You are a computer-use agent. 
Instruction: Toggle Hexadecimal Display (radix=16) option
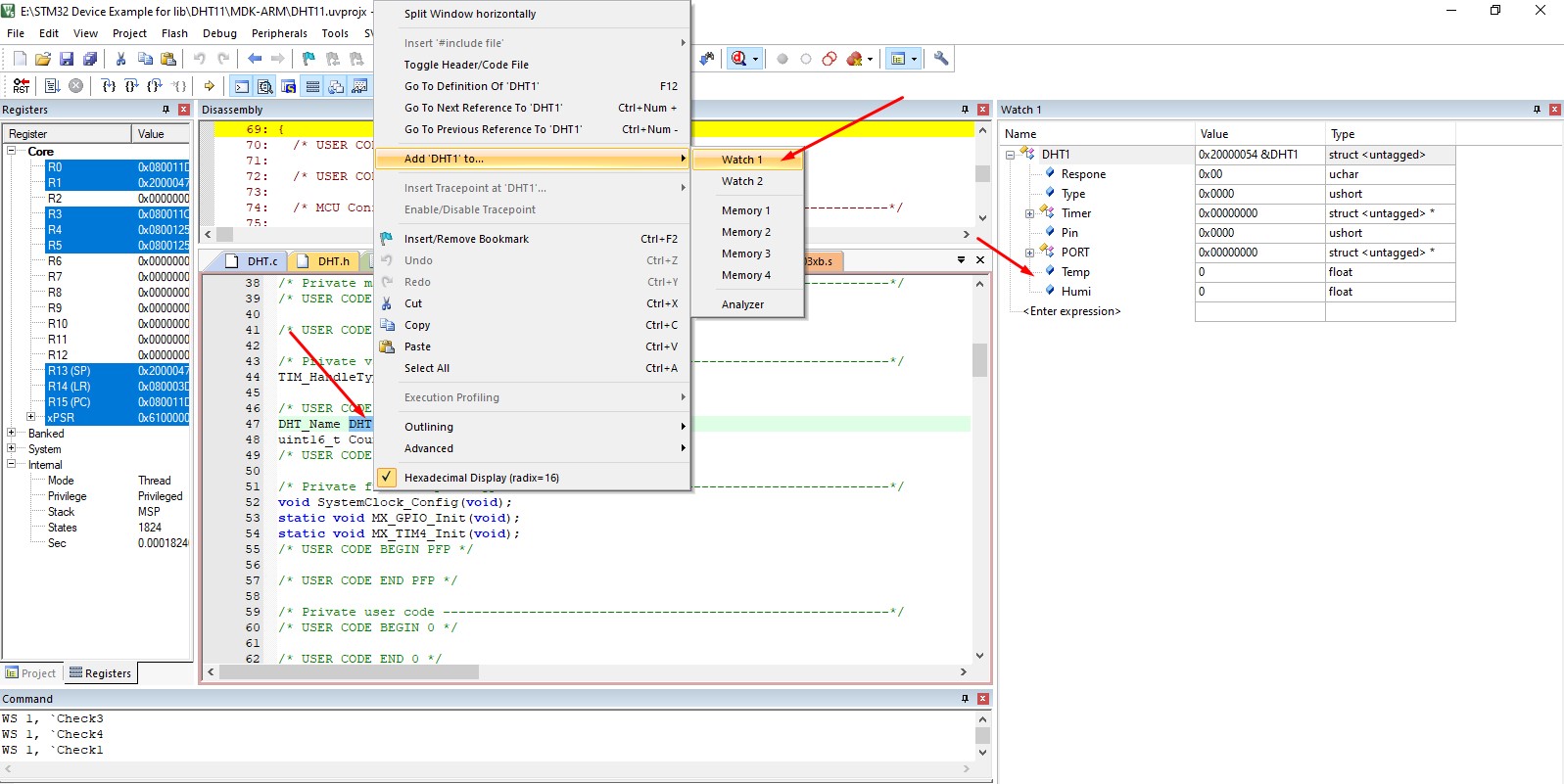[481, 478]
